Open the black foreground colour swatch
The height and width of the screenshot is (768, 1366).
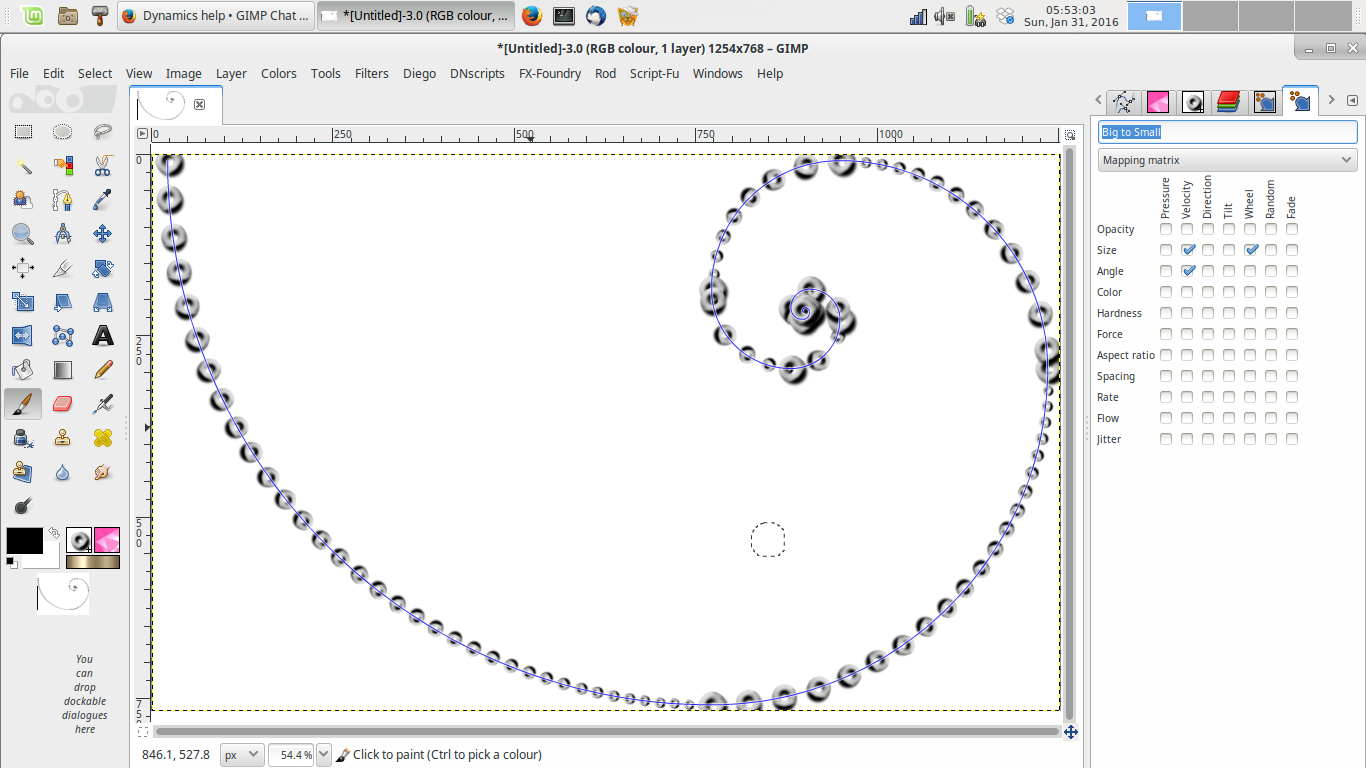24,540
